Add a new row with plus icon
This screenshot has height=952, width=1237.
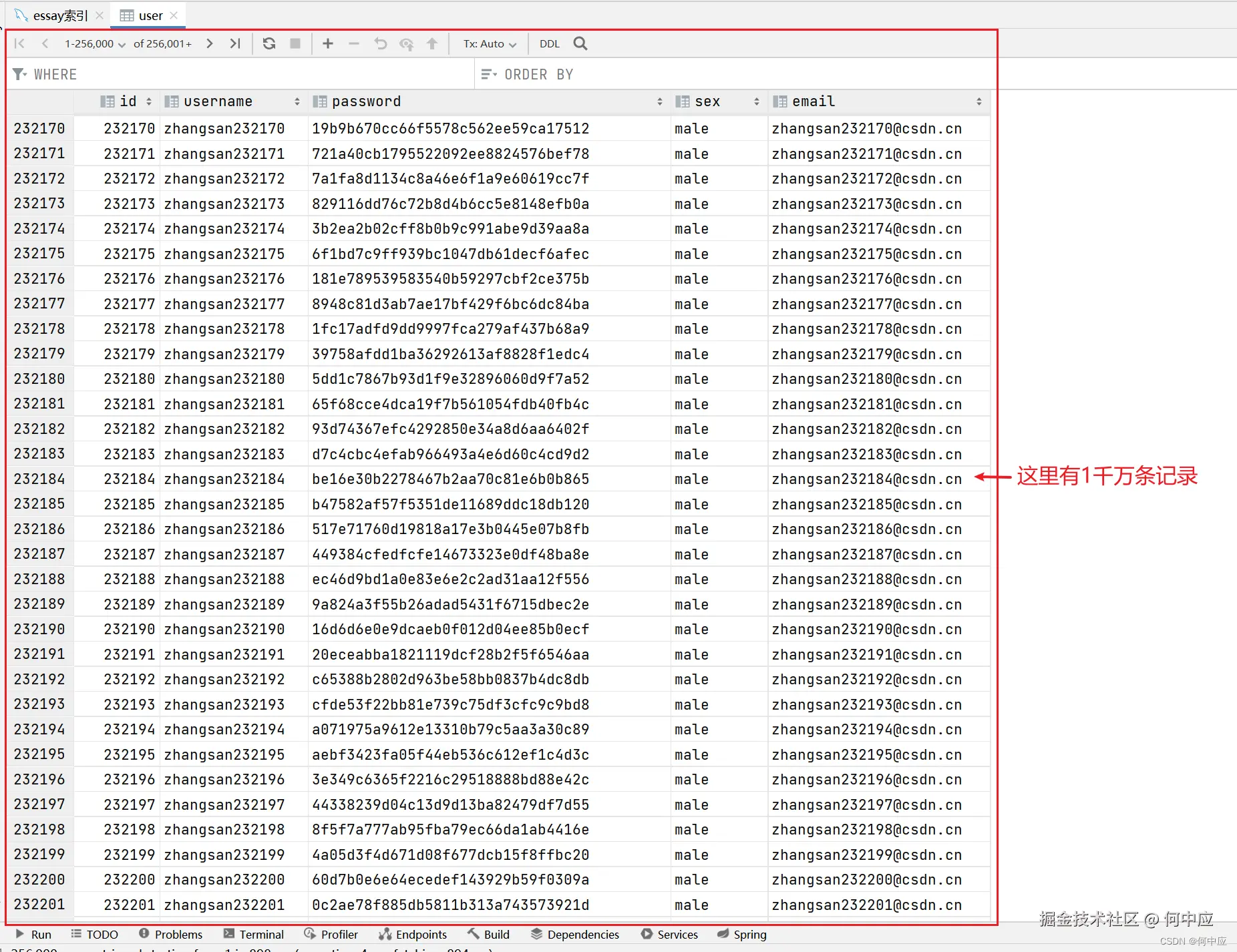coord(328,44)
